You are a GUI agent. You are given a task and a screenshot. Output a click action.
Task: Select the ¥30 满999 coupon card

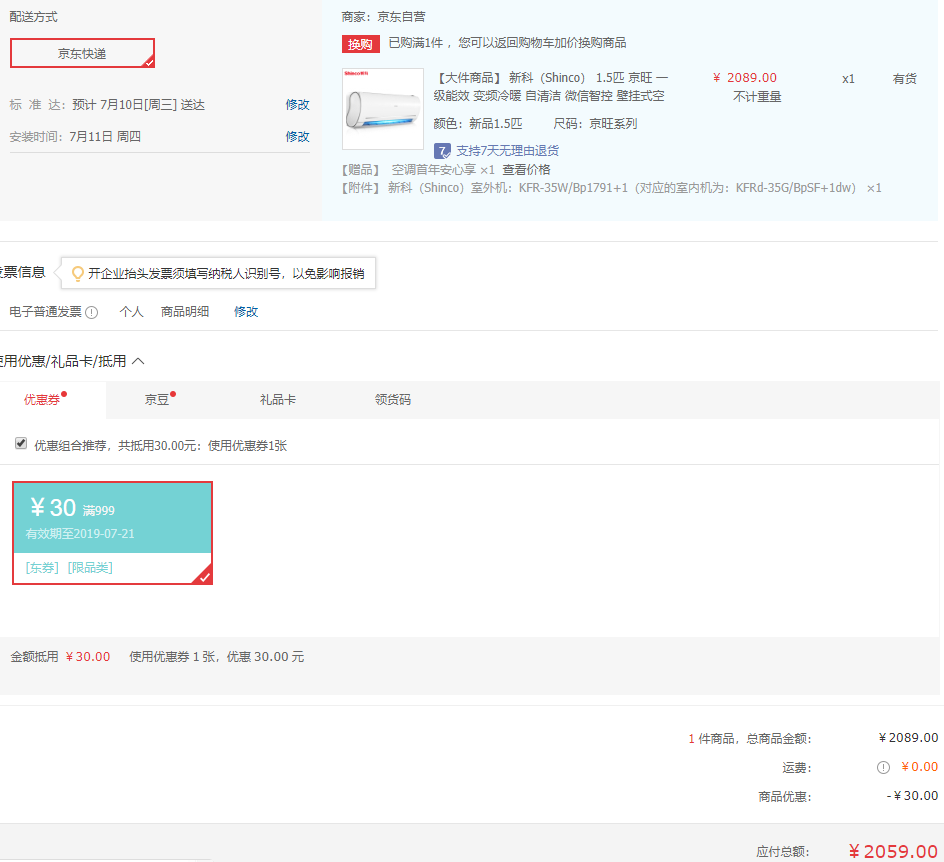click(113, 533)
